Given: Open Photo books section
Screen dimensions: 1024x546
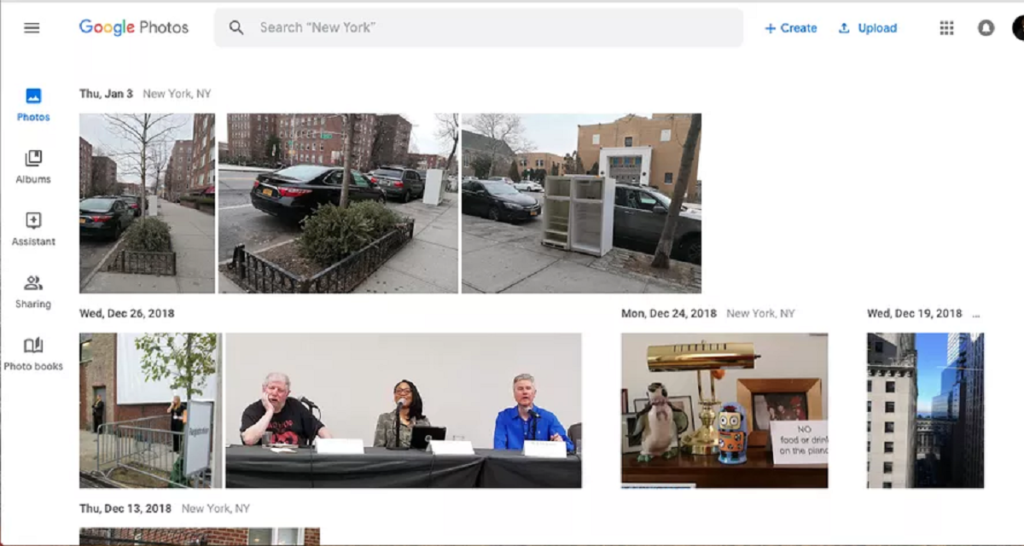Looking at the screenshot, I should pyautogui.click(x=33, y=353).
